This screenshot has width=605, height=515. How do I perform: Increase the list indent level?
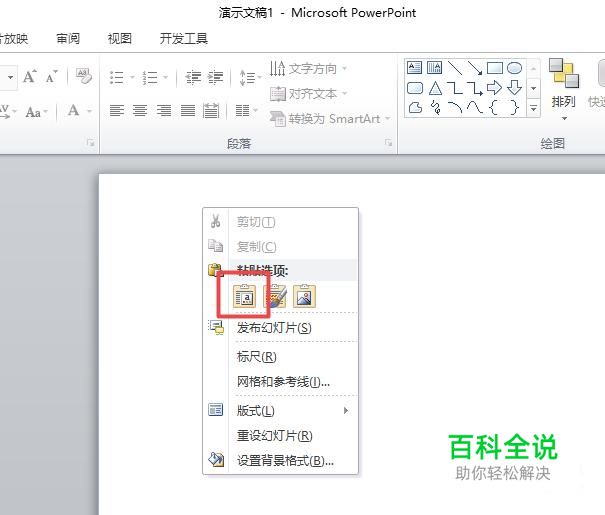[x=216, y=78]
